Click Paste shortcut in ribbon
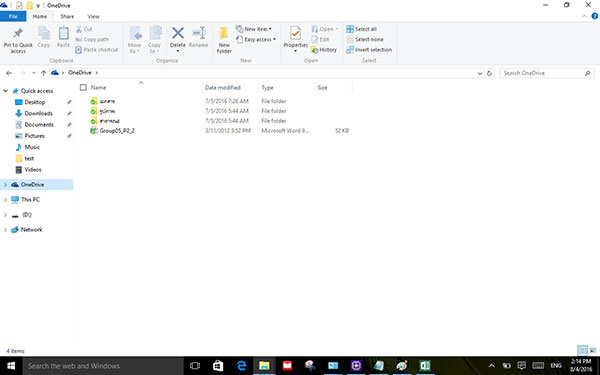Viewport: 600px width, 375px height. [97, 50]
